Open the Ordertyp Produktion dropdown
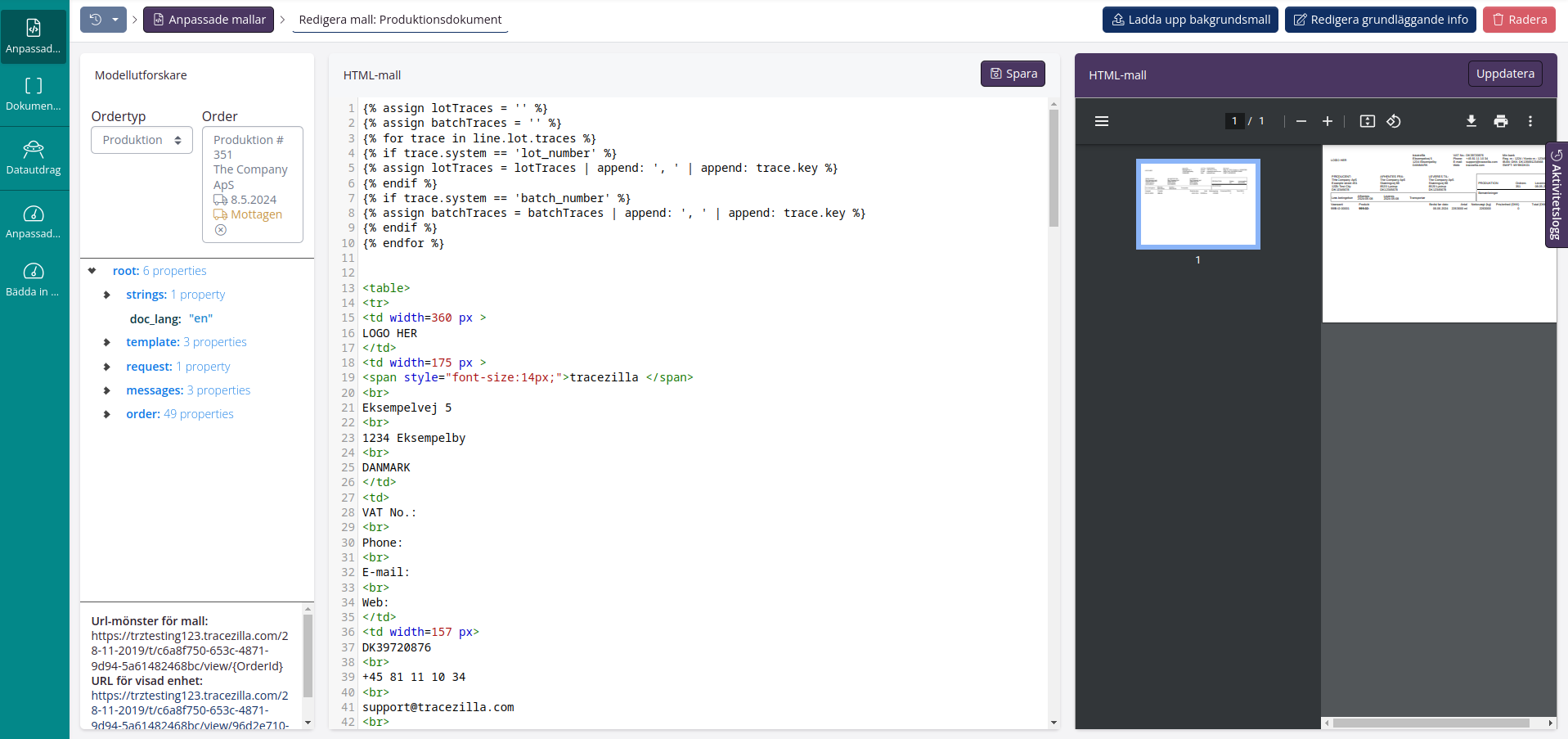The height and width of the screenshot is (739, 1568). pos(142,140)
